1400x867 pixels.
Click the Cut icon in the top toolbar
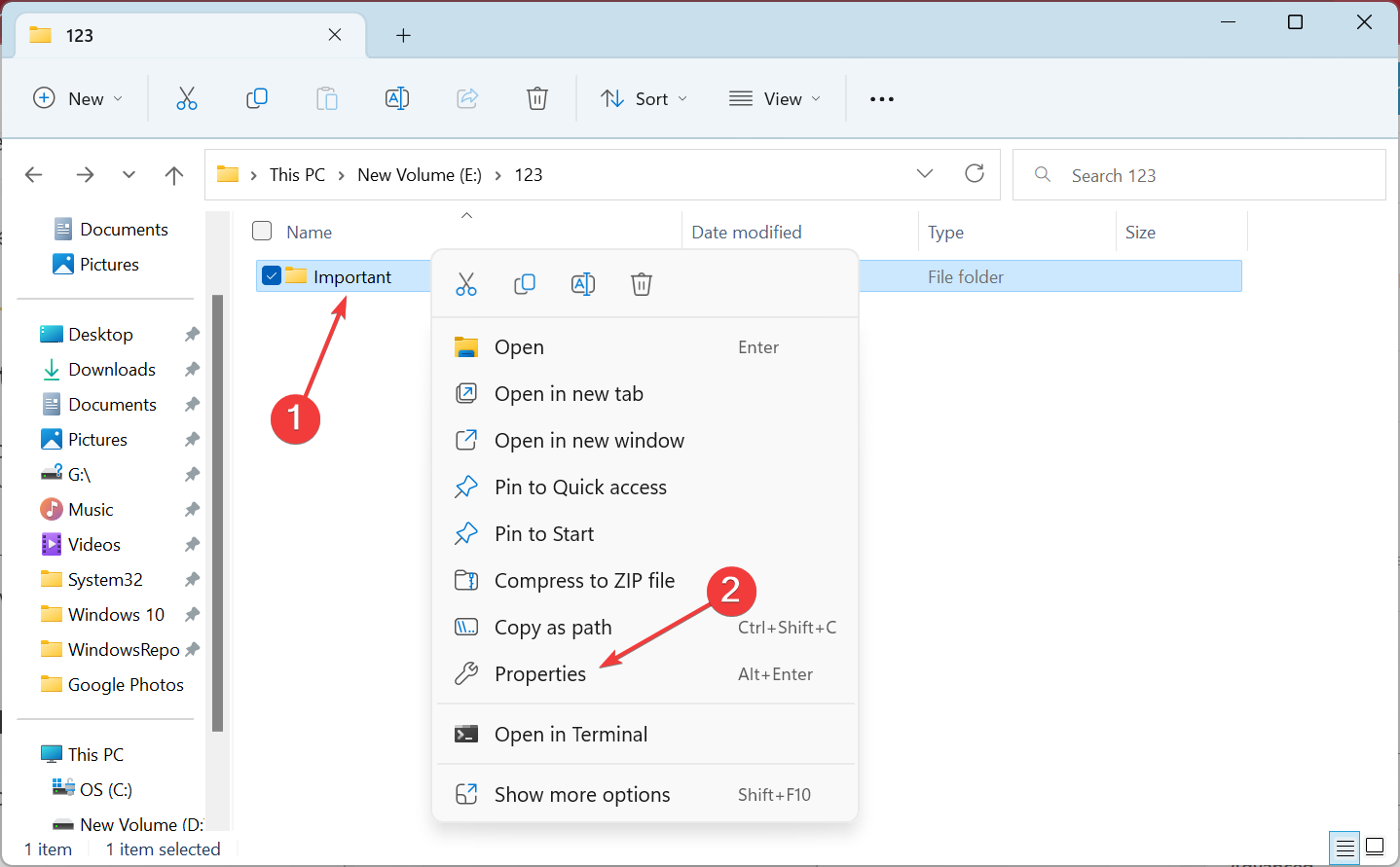pyautogui.click(x=186, y=98)
